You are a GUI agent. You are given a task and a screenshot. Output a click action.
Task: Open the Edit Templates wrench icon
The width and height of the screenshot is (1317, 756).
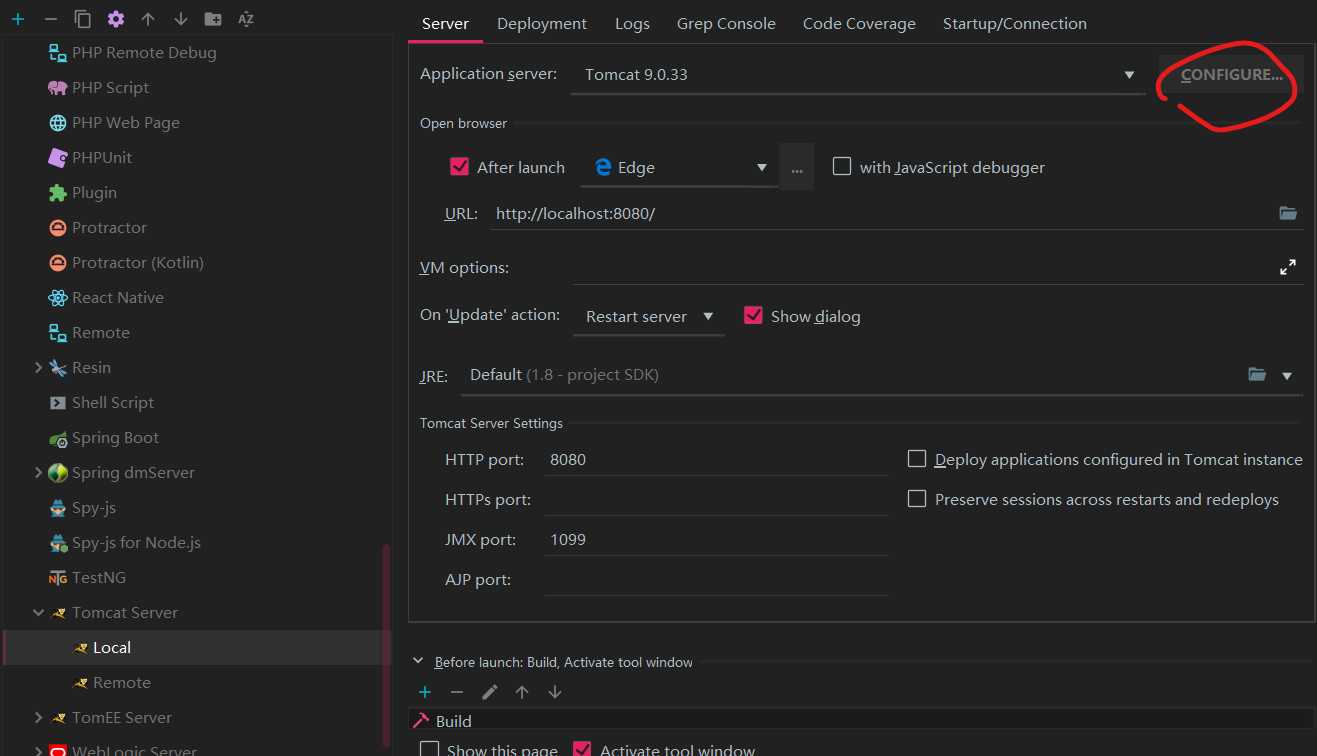(116, 19)
